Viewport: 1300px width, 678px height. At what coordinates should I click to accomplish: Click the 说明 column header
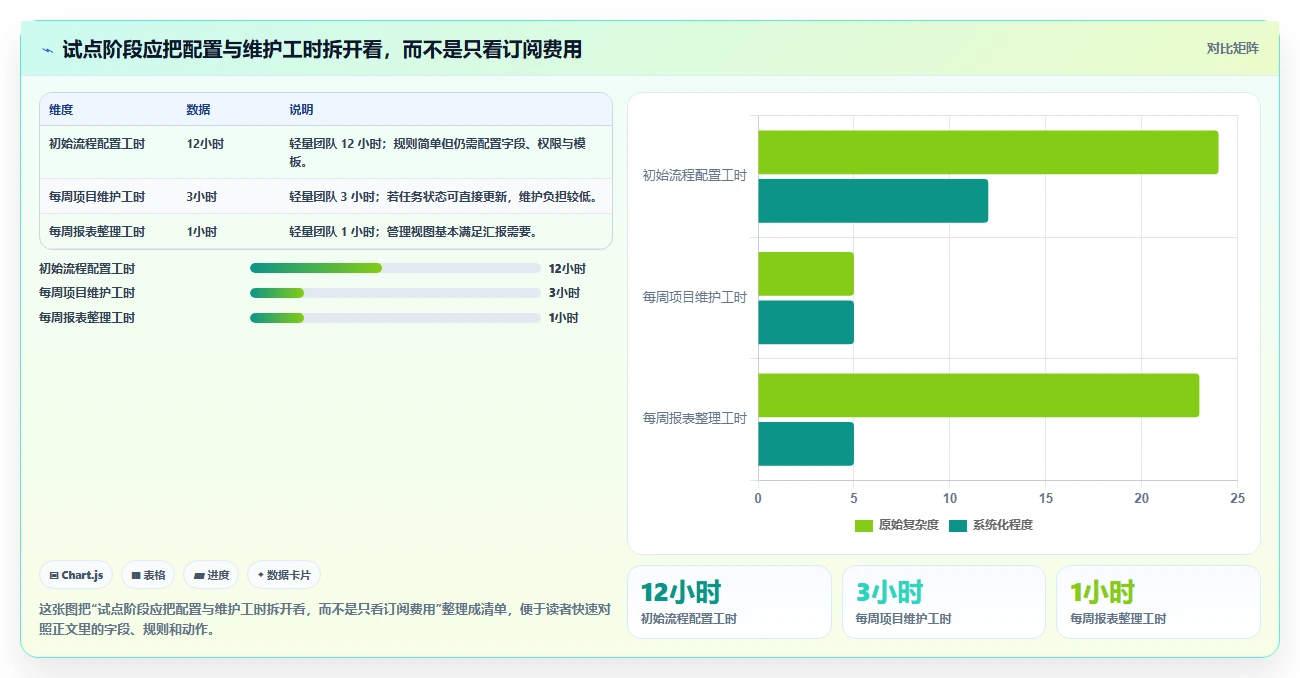301,110
